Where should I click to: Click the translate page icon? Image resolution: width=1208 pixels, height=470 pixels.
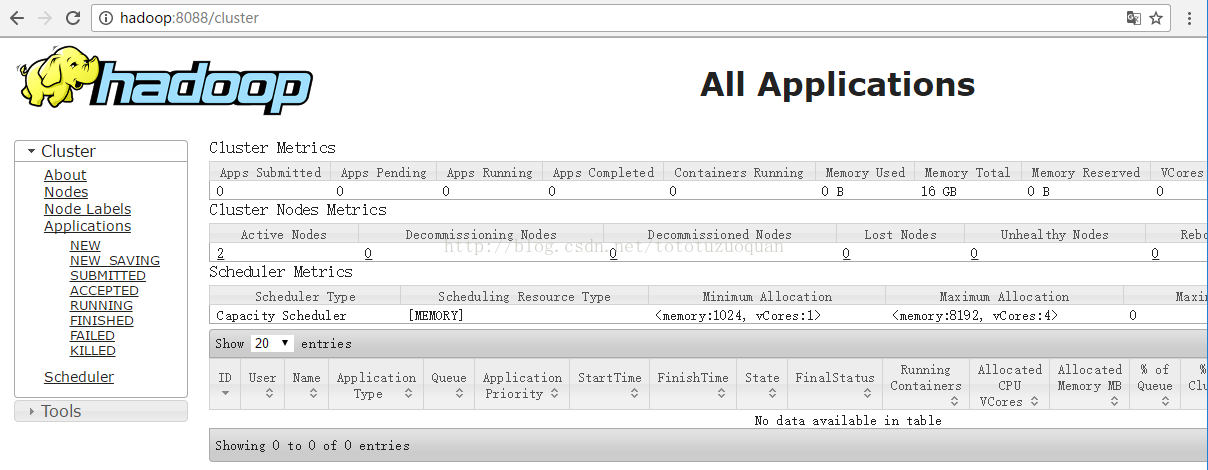[x=1133, y=18]
